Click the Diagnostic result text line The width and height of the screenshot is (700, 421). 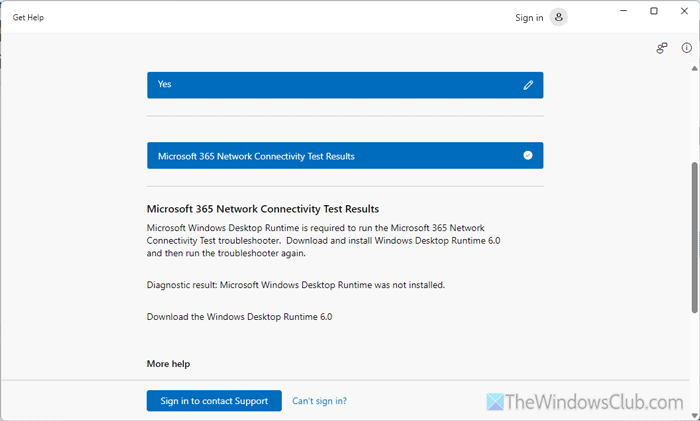[295, 285]
